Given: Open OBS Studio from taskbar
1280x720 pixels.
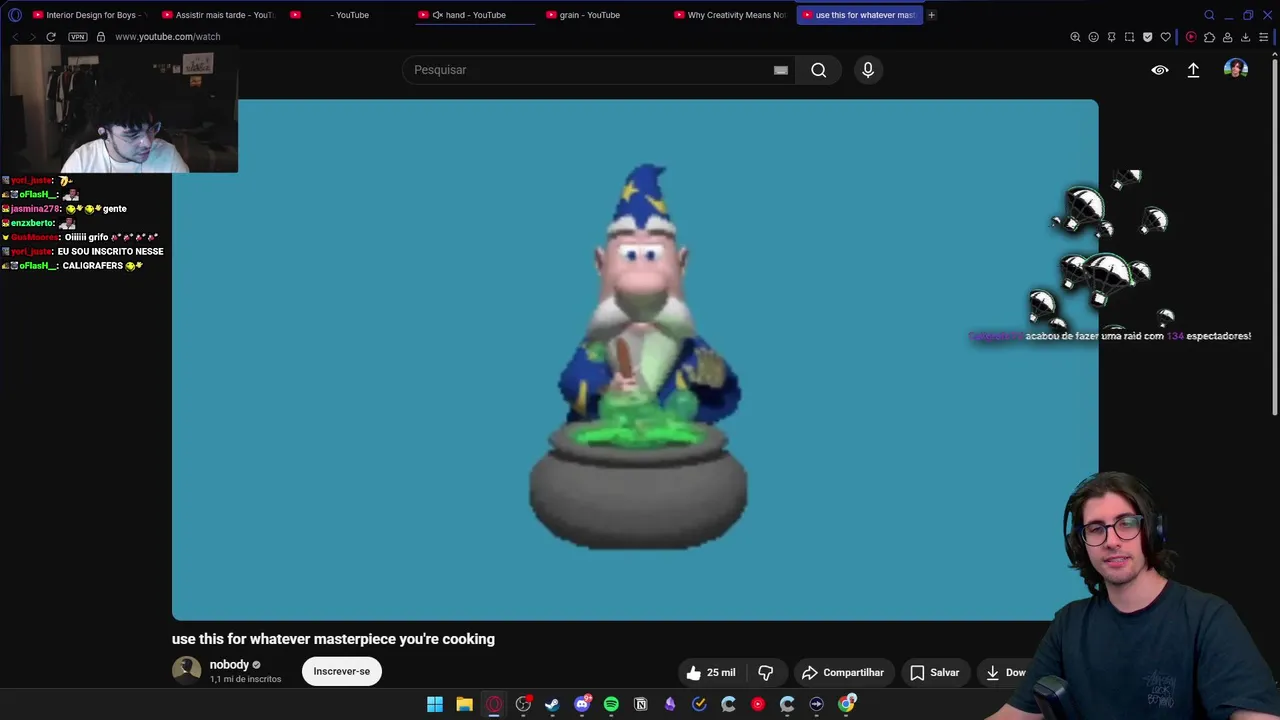Looking at the screenshot, I should (523, 704).
